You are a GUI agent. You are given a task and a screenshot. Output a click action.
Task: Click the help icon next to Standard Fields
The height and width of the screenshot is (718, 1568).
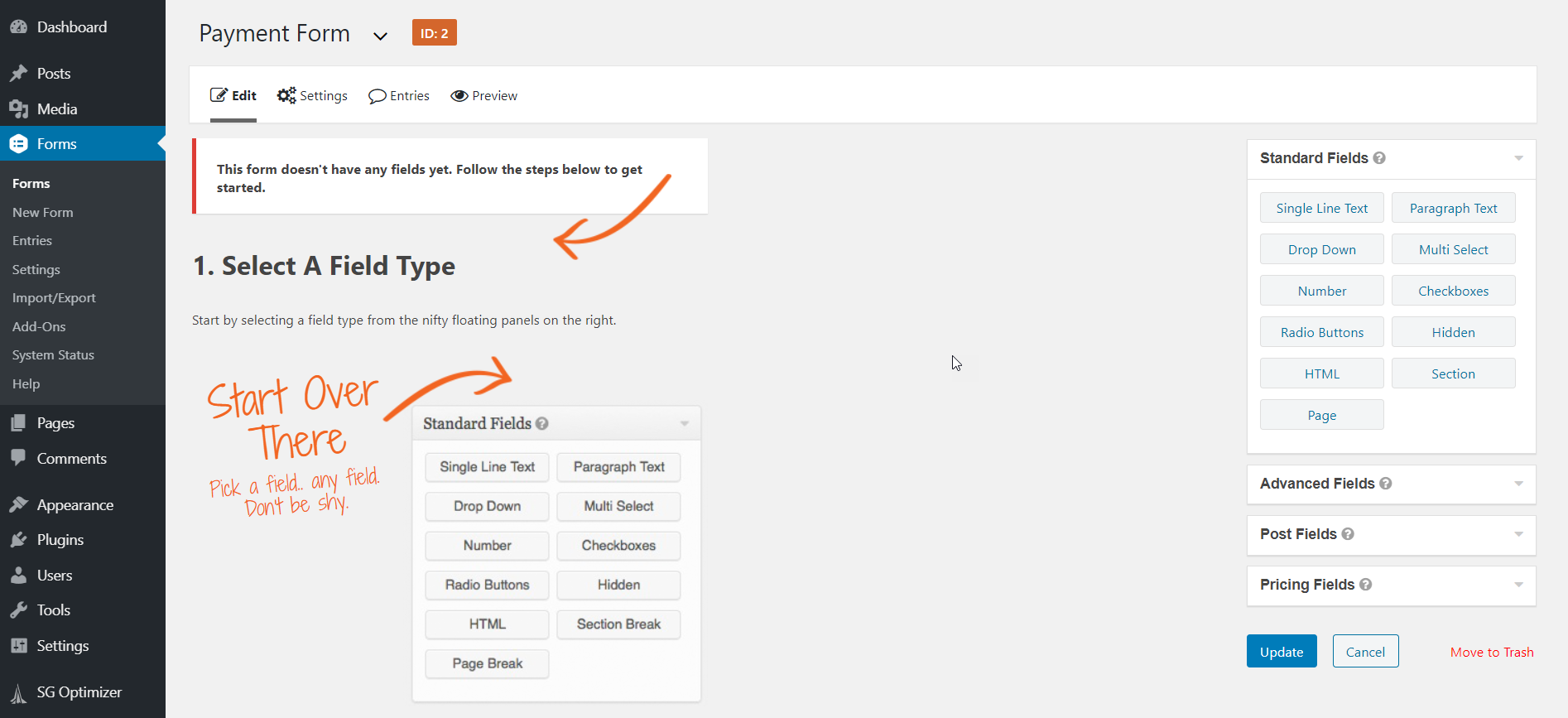click(1379, 158)
